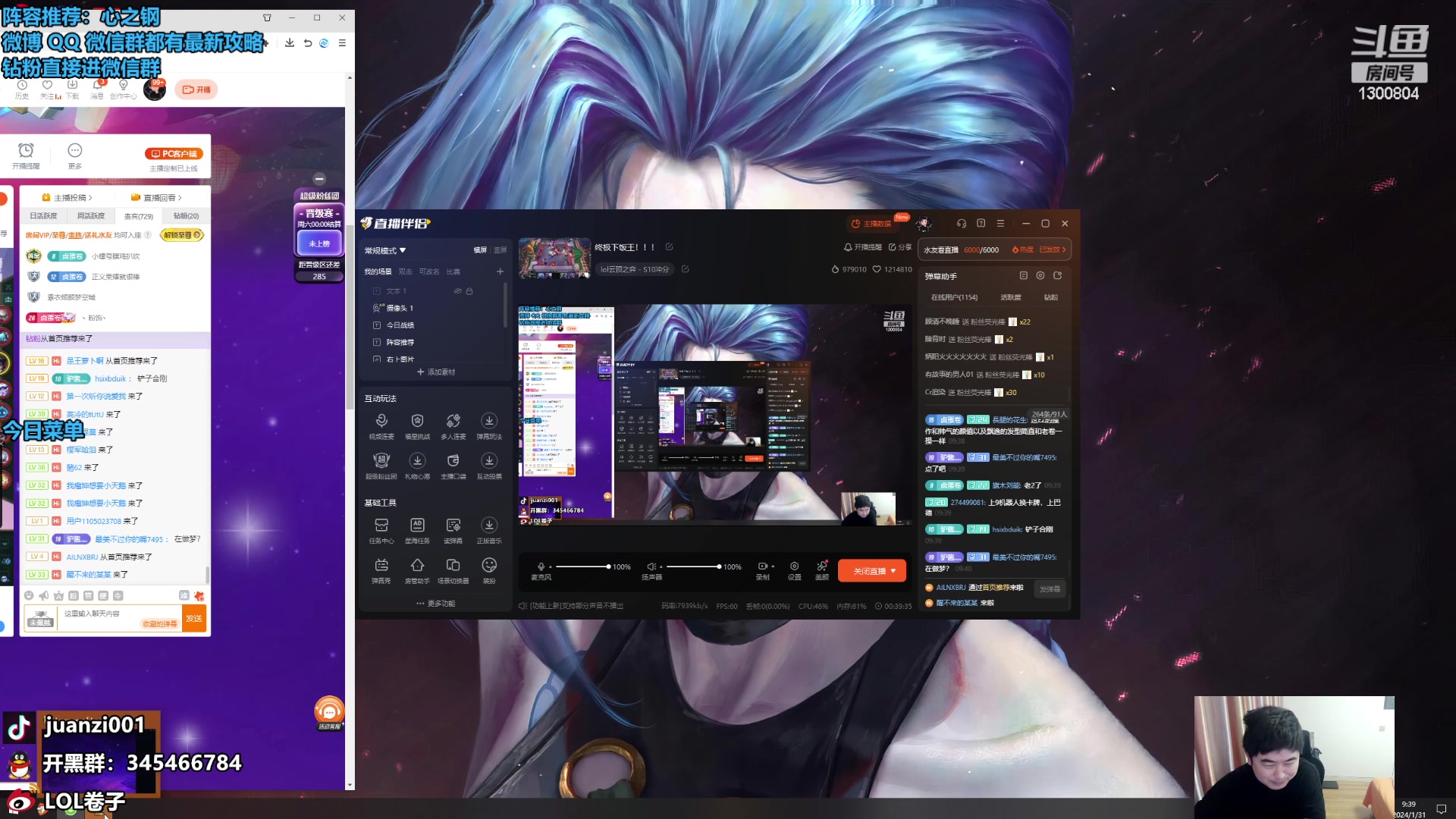Adjust the 扬声器 speaker volume slider
The width and height of the screenshot is (1456, 819).
(x=693, y=566)
